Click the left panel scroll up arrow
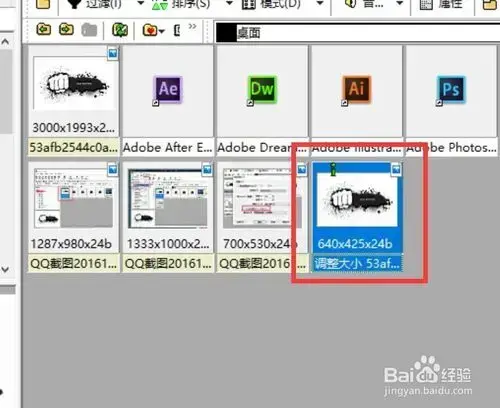This screenshot has height=408, width=500. pyautogui.click(x=5, y=42)
